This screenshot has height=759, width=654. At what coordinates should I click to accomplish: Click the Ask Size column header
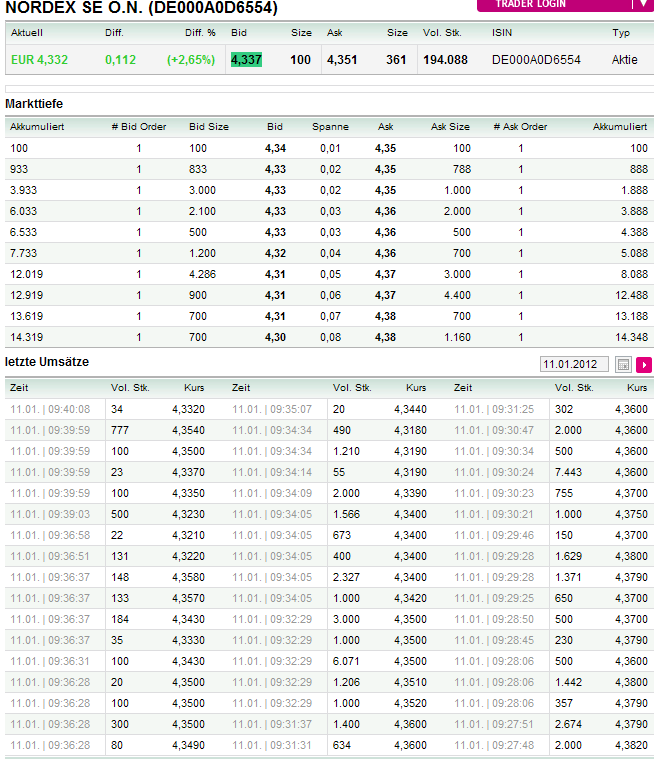(x=450, y=127)
